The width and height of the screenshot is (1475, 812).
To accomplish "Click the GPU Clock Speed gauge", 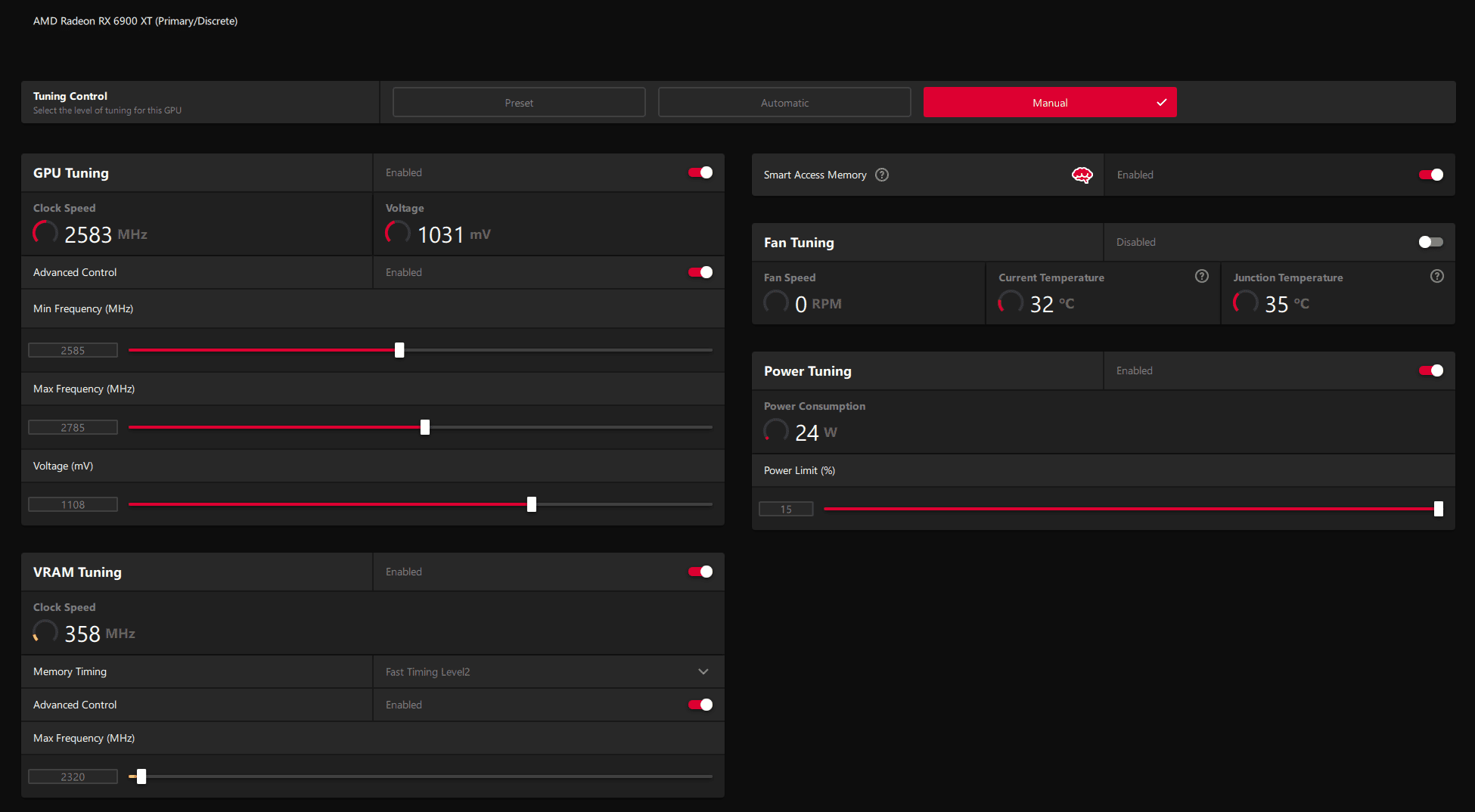I will click(x=45, y=232).
